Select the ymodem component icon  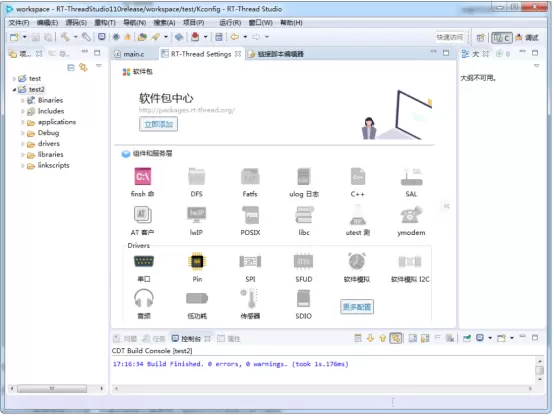(x=411, y=215)
